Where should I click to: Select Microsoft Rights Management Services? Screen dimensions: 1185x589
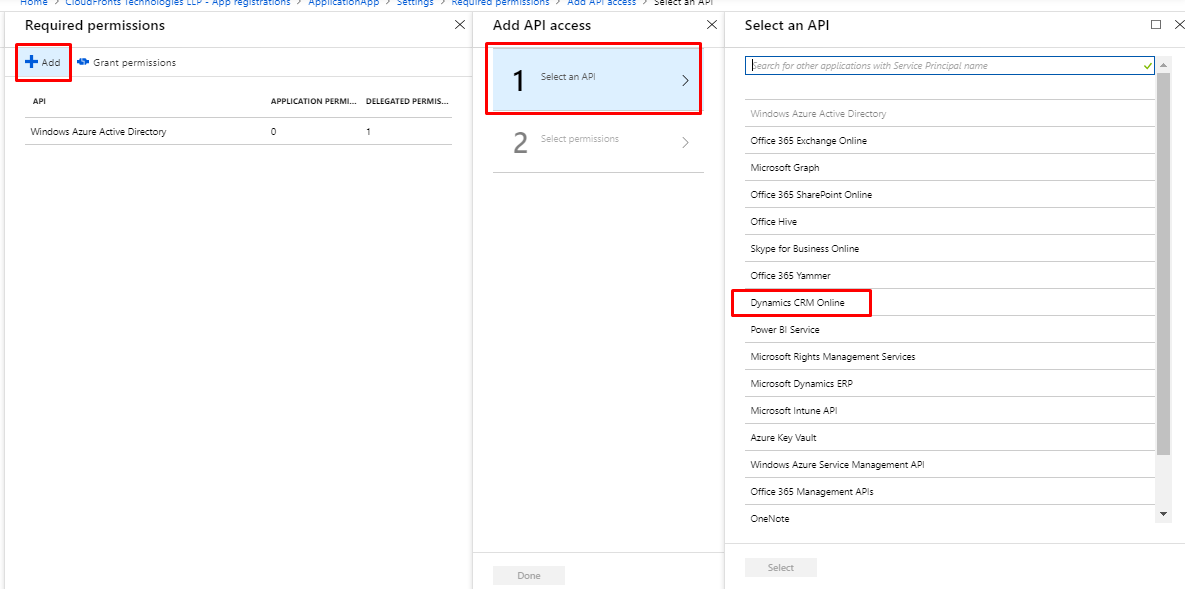(x=950, y=356)
